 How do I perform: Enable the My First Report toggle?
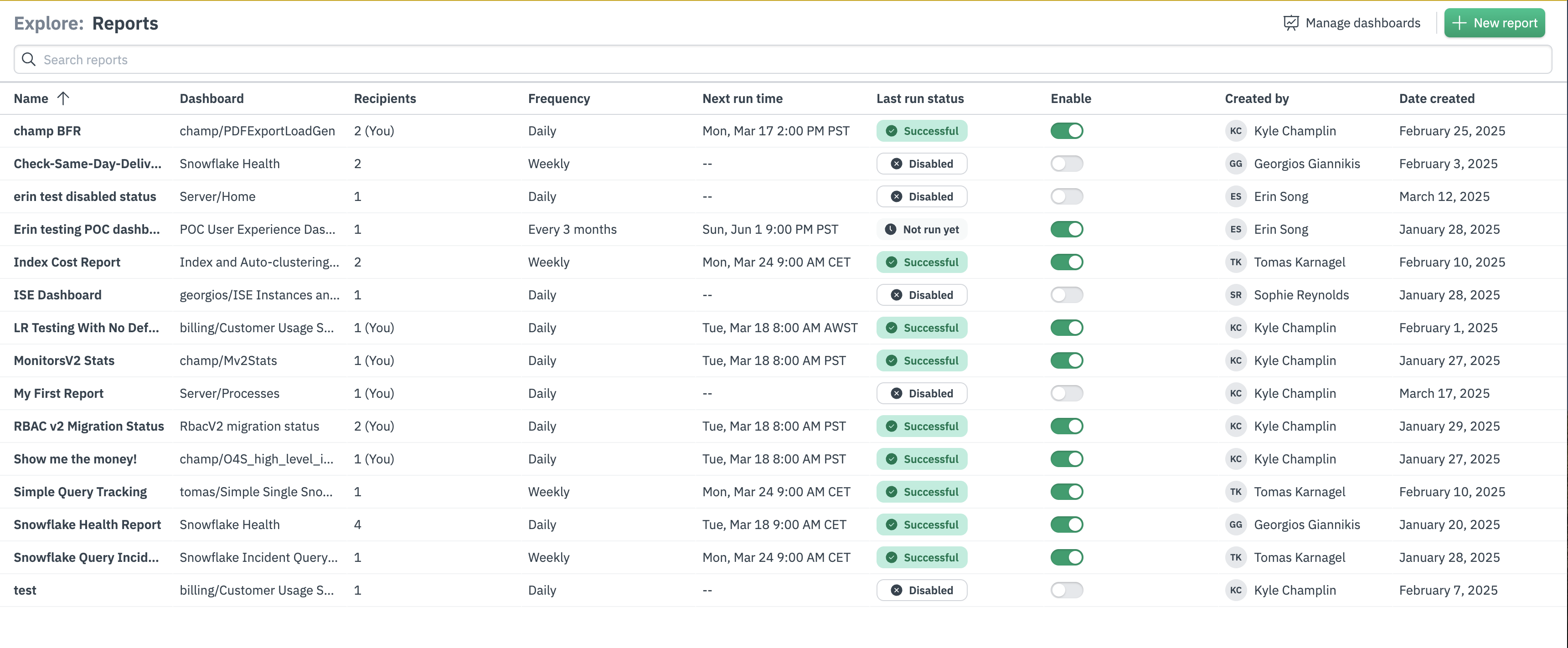1067,394
